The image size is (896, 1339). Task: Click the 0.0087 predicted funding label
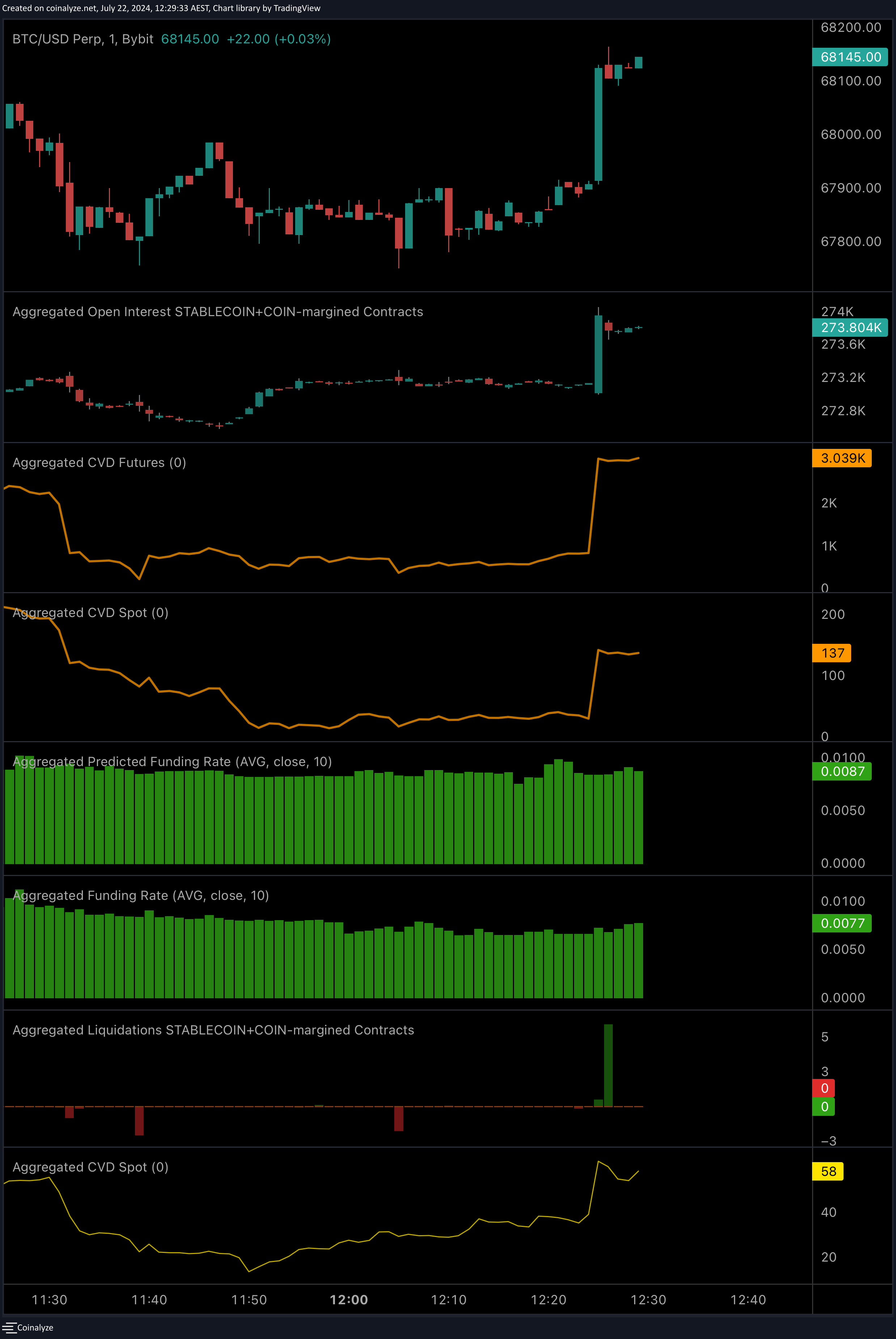[x=842, y=771]
